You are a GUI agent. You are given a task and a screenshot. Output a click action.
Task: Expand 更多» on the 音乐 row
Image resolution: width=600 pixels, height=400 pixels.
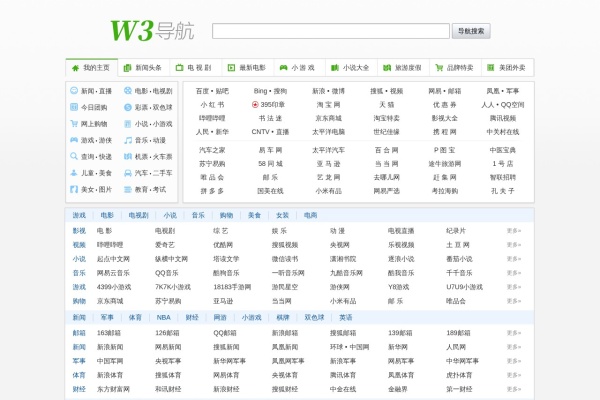point(514,273)
